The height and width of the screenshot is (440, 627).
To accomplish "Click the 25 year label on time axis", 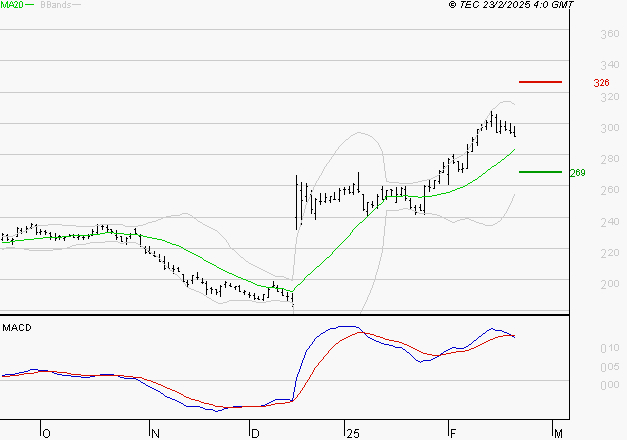I will (x=353, y=434).
